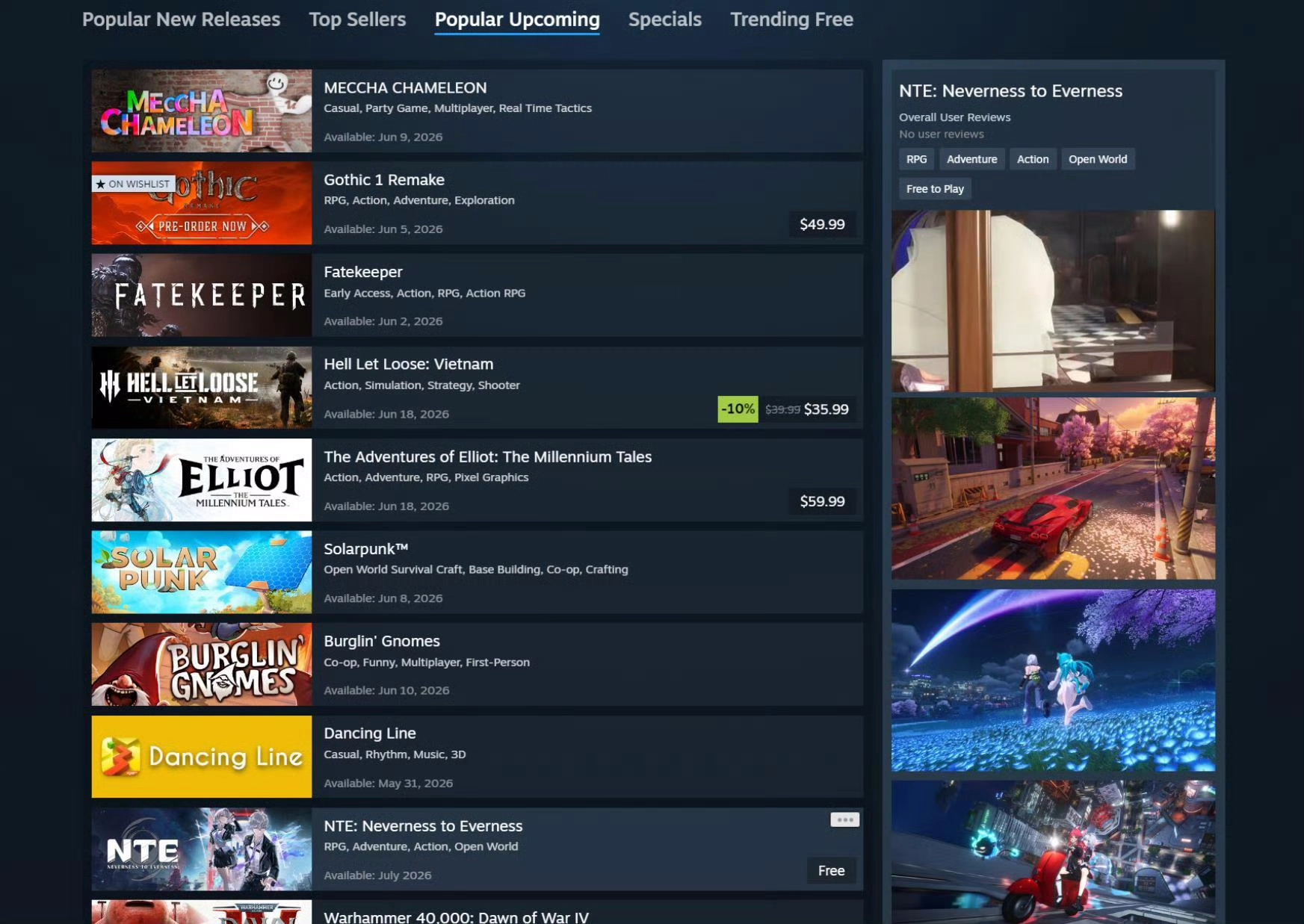Open the Solarpunk capsule image
Viewport: 1304px width, 924px height.
[x=202, y=572]
